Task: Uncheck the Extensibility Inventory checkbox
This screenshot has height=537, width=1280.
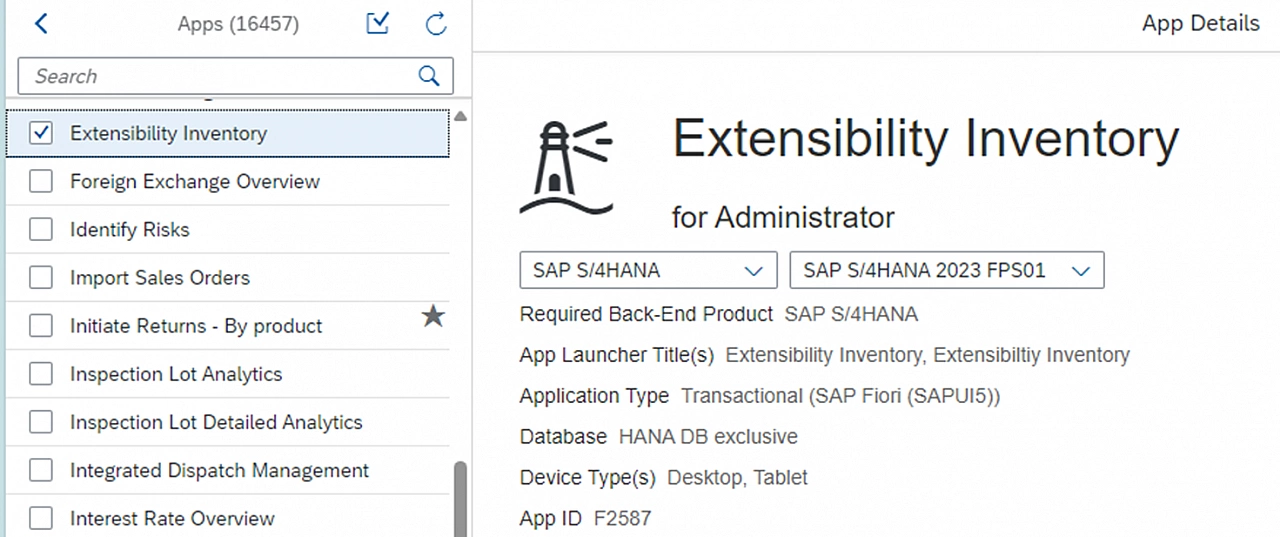Action: click(x=41, y=133)
